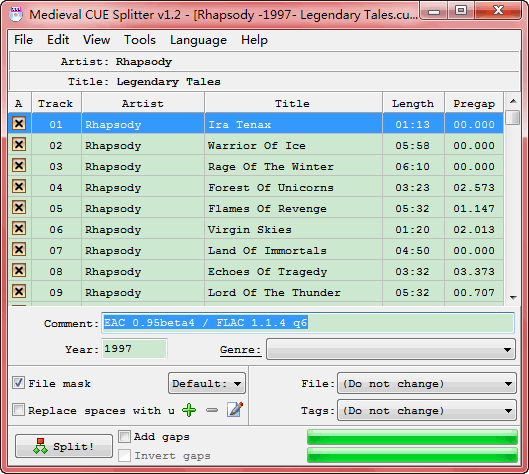
Task: Open the Tags change dropdown
Action: (427, 410)
